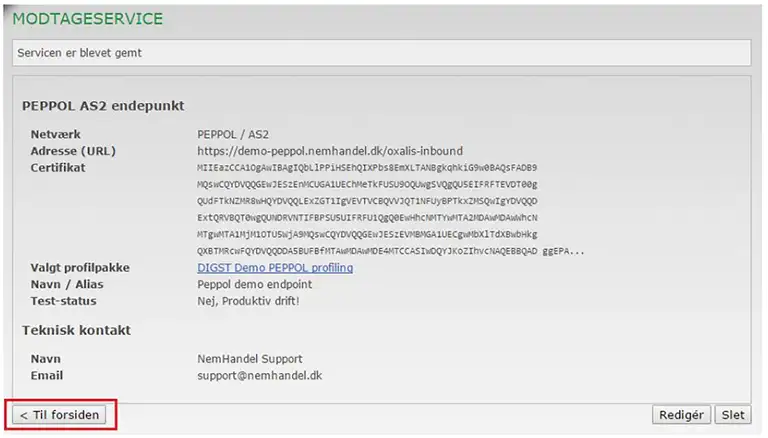Click the Slet button

(733, 415)
